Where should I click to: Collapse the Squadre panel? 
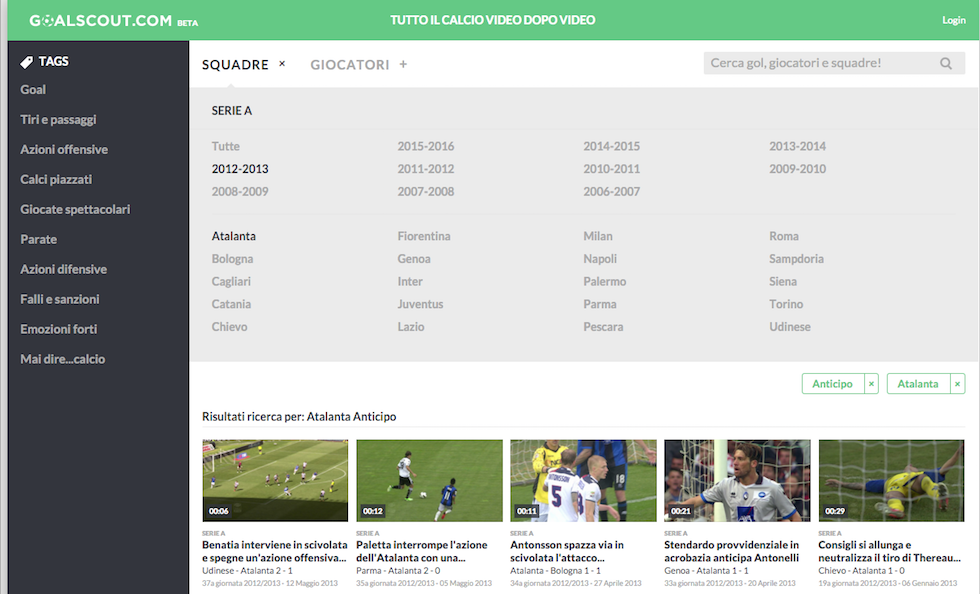pos(282,64)
